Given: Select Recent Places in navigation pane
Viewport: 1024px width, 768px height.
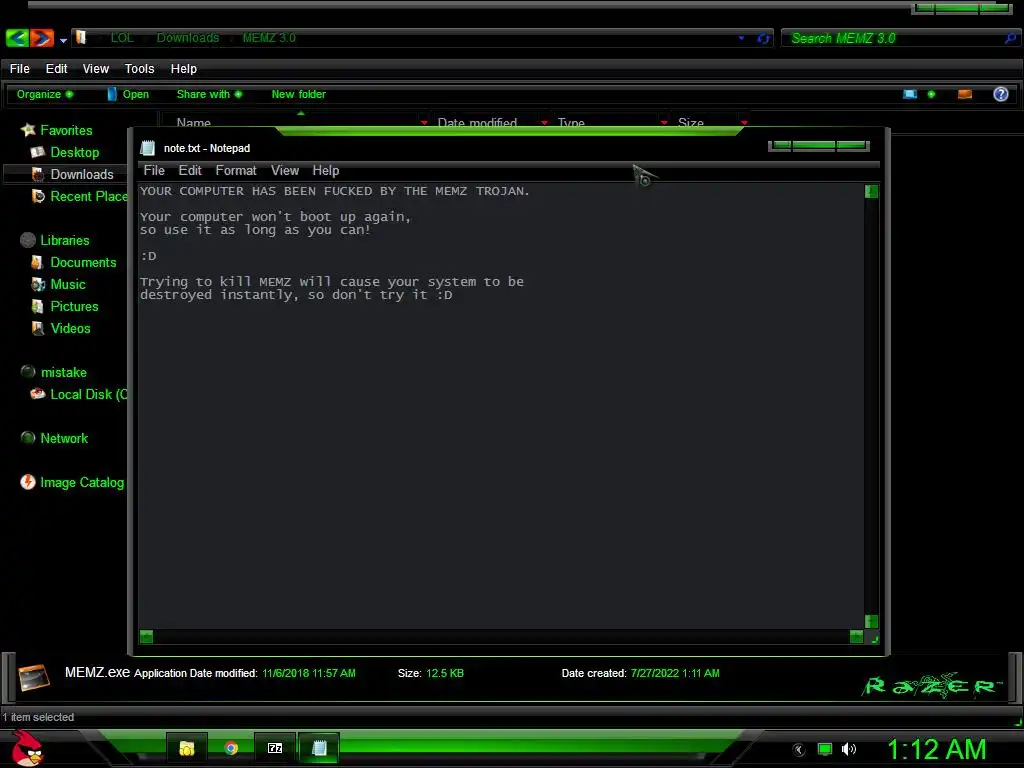Looking at the screenshot, I should pos(78,196).
